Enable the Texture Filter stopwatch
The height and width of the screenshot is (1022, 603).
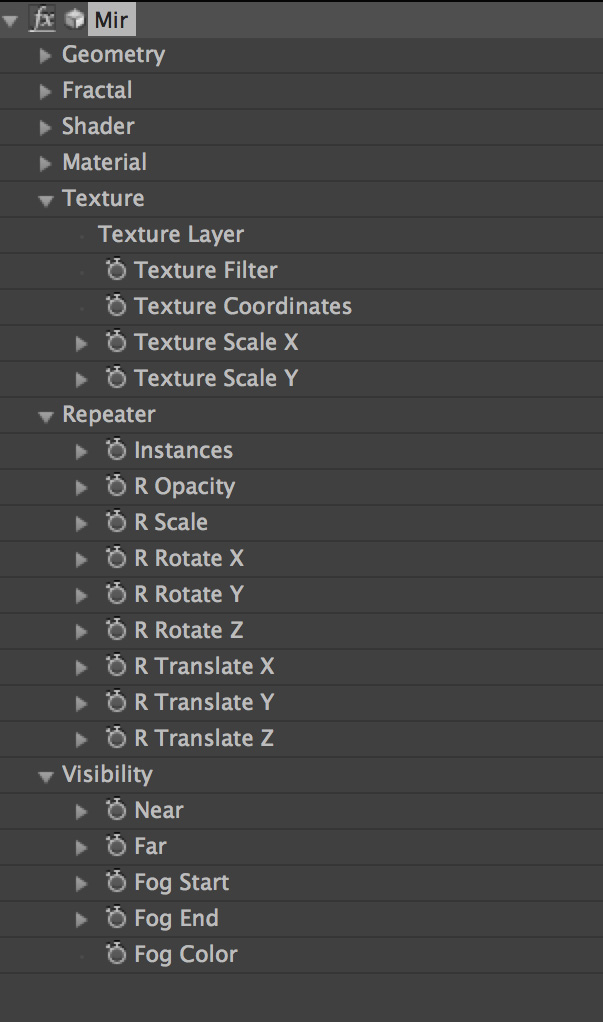(116, 269)
